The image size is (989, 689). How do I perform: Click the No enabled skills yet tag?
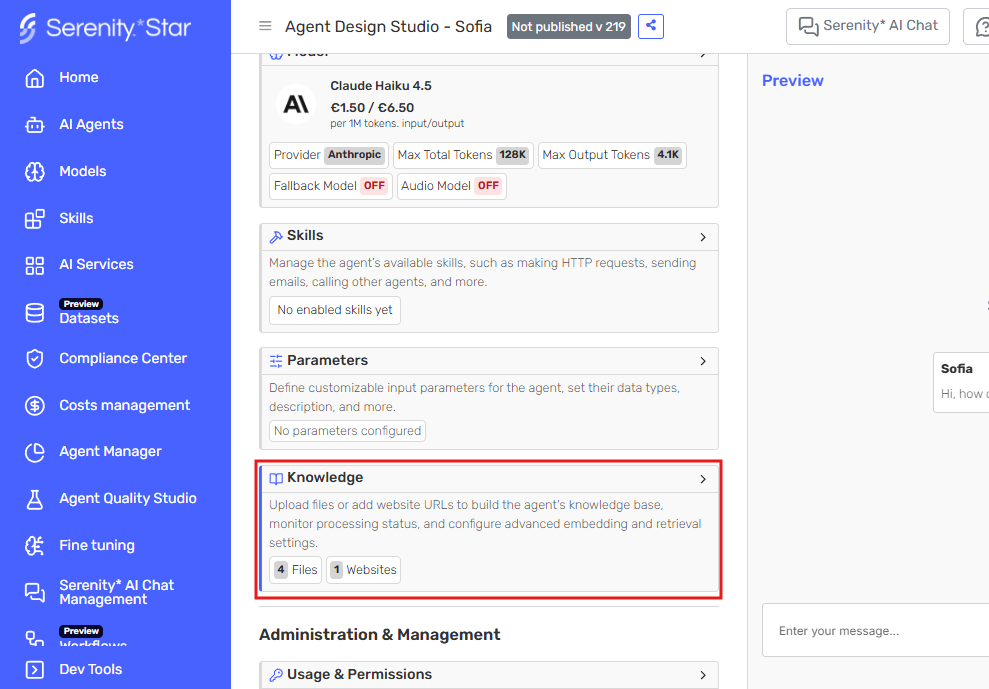335,310
